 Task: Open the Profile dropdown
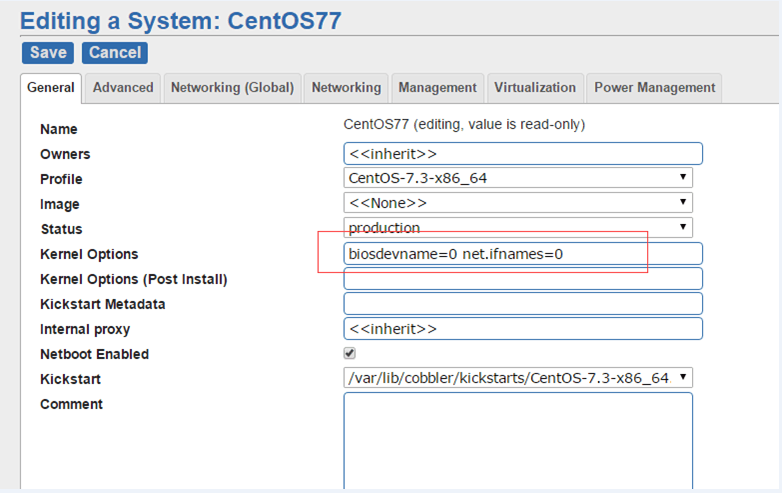[x=518, y=178]
